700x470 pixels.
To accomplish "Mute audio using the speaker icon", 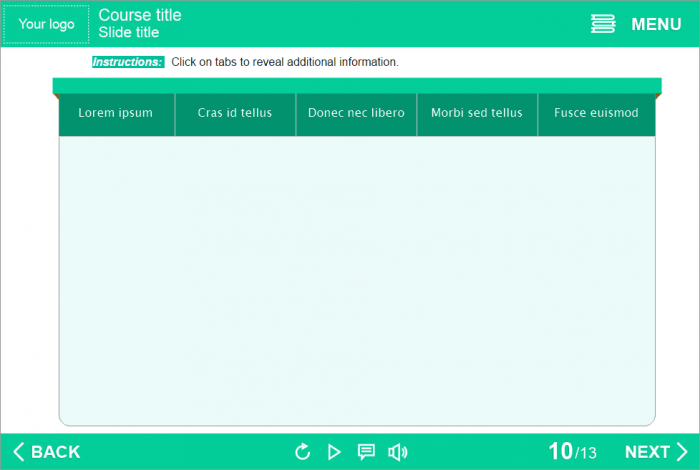I will 397,452.
